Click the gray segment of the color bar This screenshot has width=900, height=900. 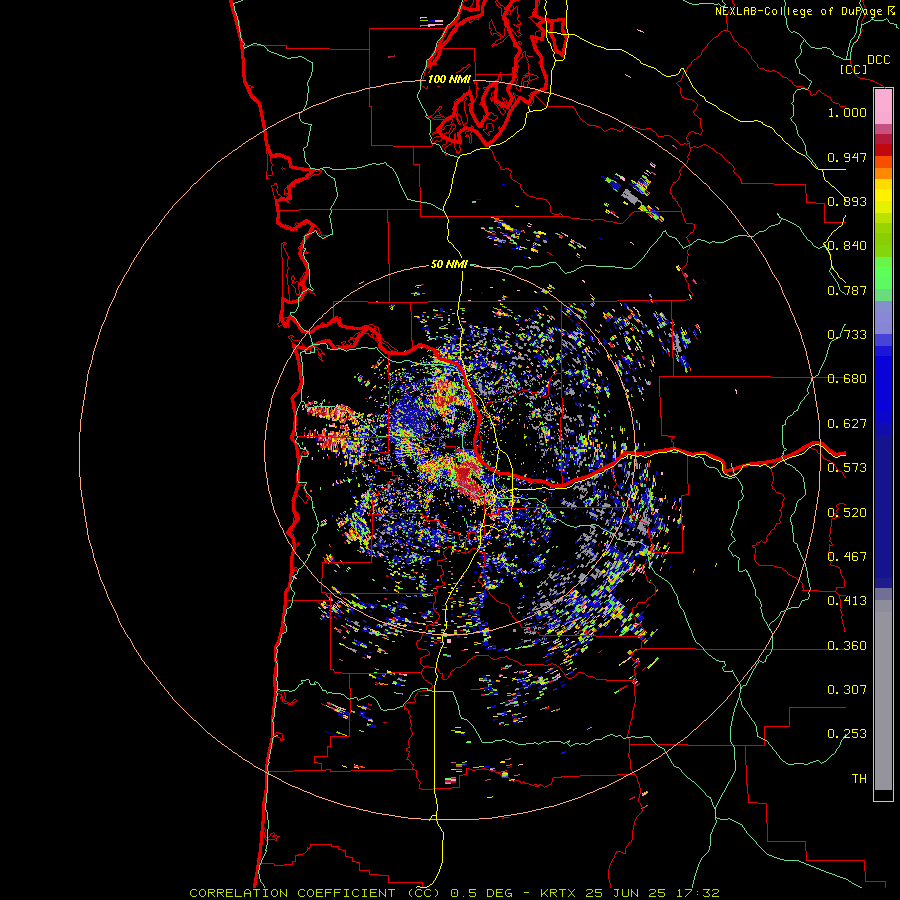[883, 695]
